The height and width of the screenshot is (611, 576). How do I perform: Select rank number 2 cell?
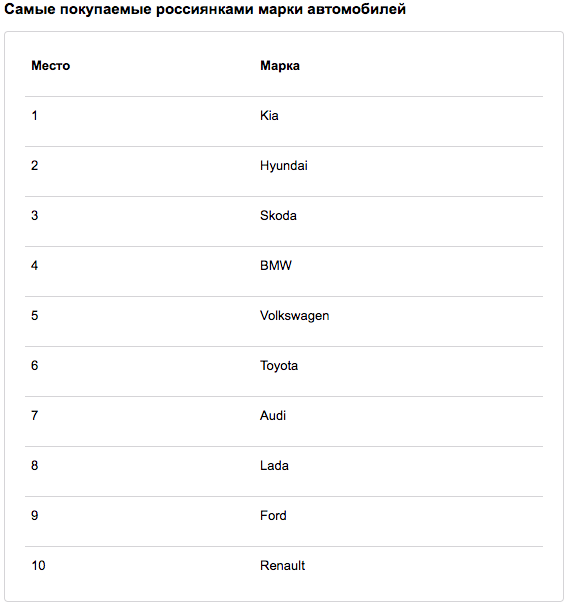[35, 166]
